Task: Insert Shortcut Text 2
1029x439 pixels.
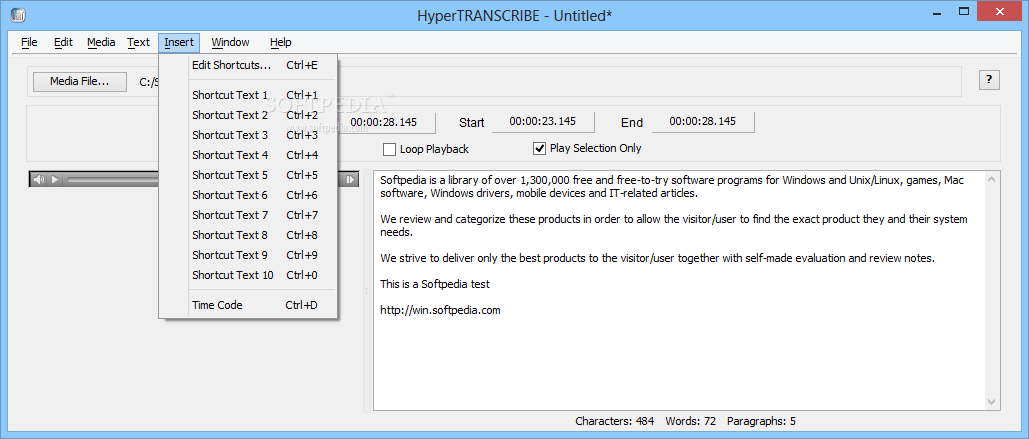Action: pos(248,115)
